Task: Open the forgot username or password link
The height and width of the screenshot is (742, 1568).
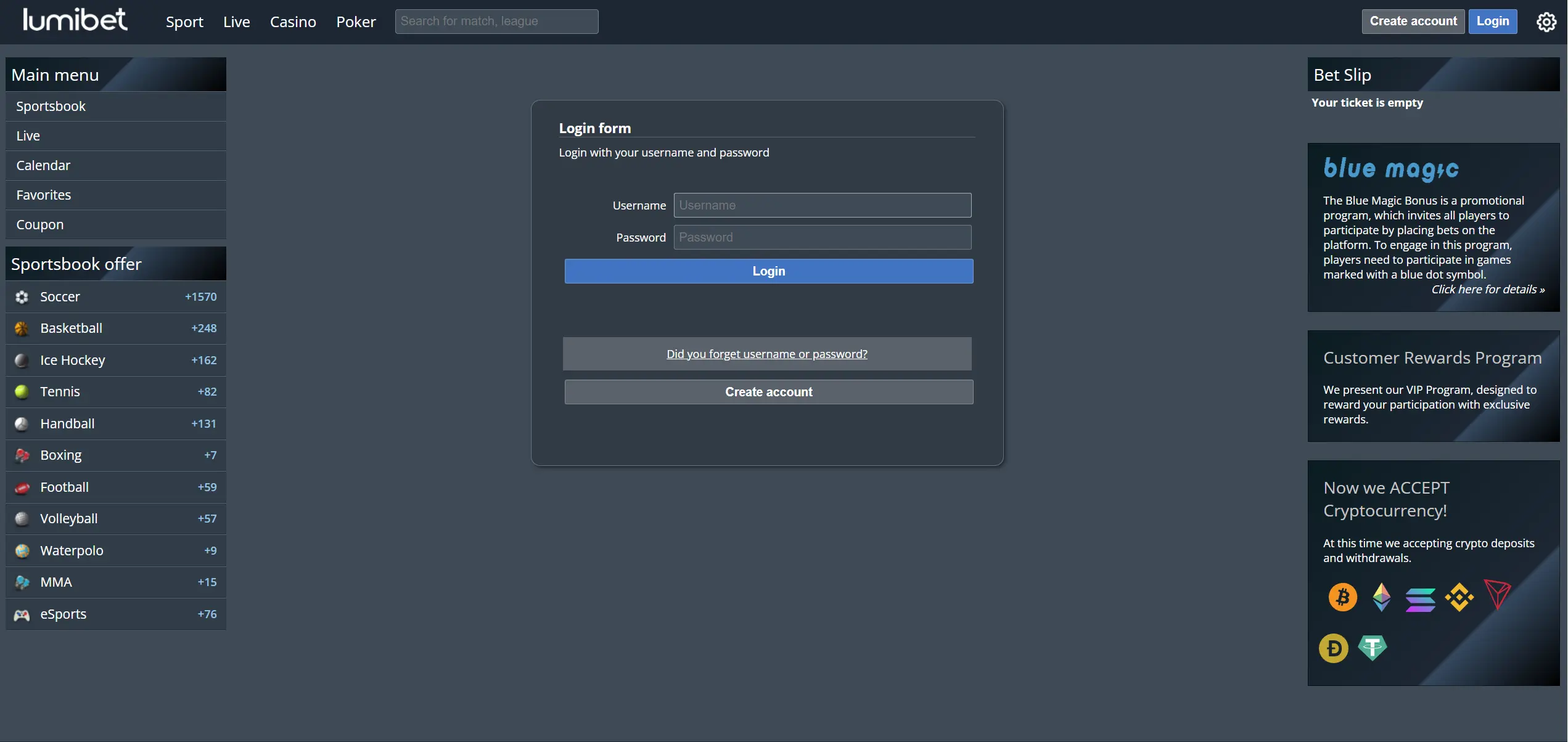Action: pos(766,354)
